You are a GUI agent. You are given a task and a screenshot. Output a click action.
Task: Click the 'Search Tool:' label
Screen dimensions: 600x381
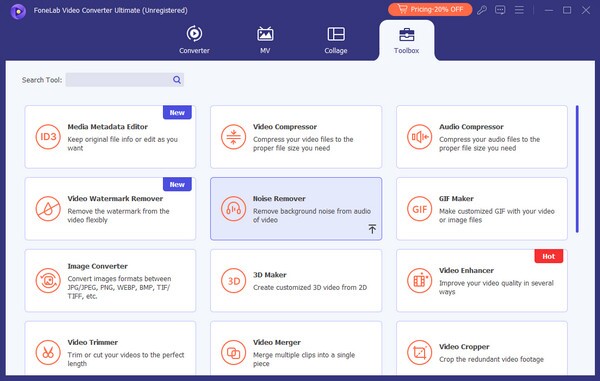[42, 80]
